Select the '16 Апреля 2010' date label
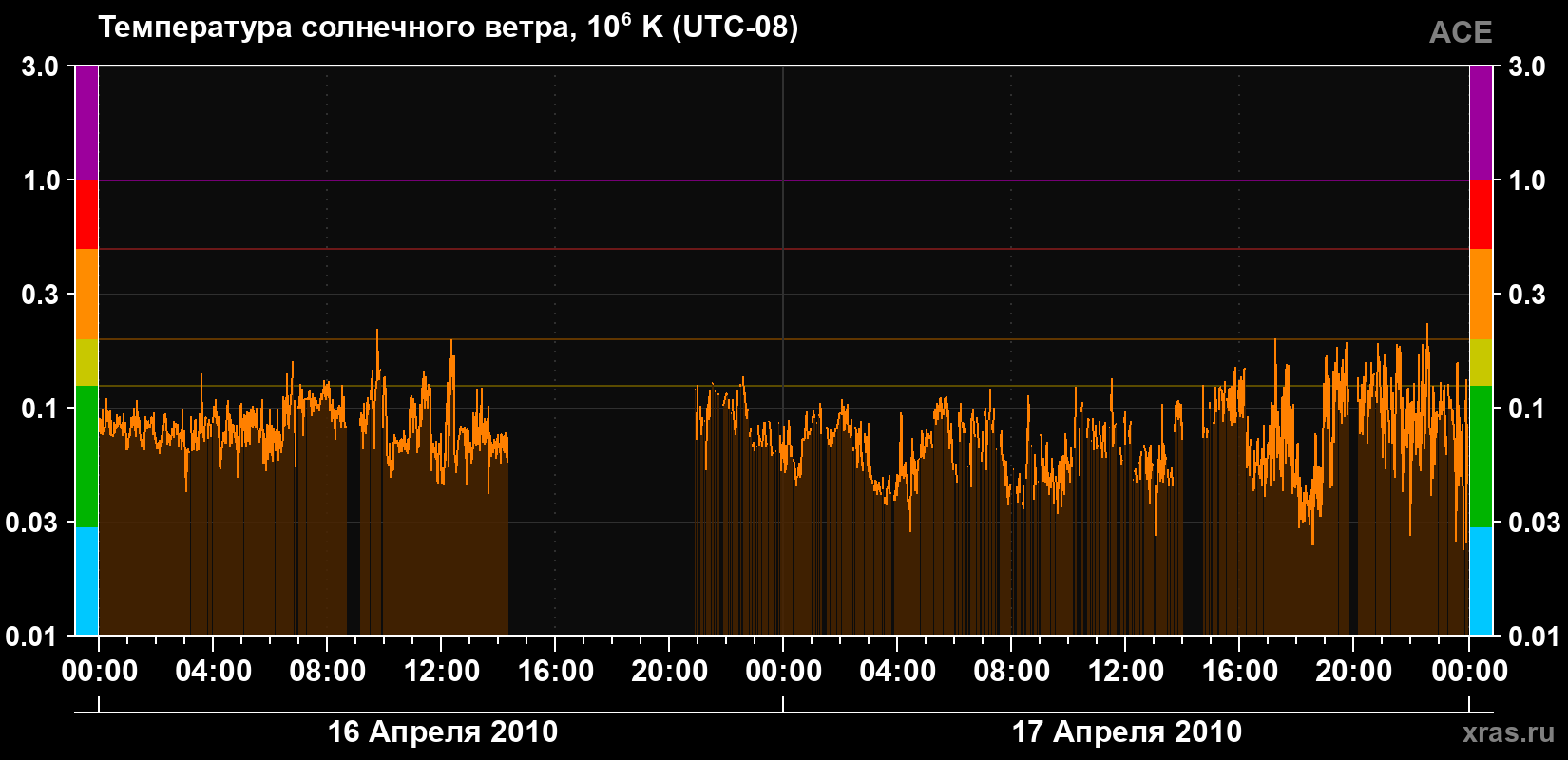Viewport: 1568px width, 760px height. click(443, 731)
